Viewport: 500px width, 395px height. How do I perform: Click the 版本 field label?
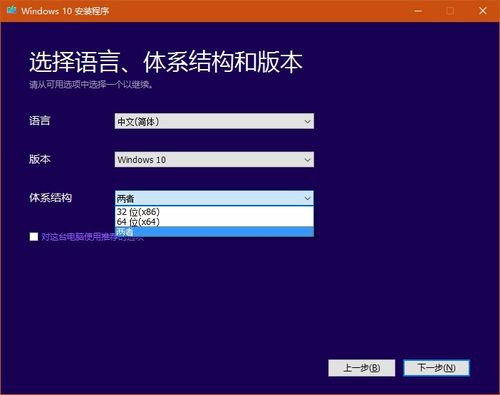[x=40, y=159]
